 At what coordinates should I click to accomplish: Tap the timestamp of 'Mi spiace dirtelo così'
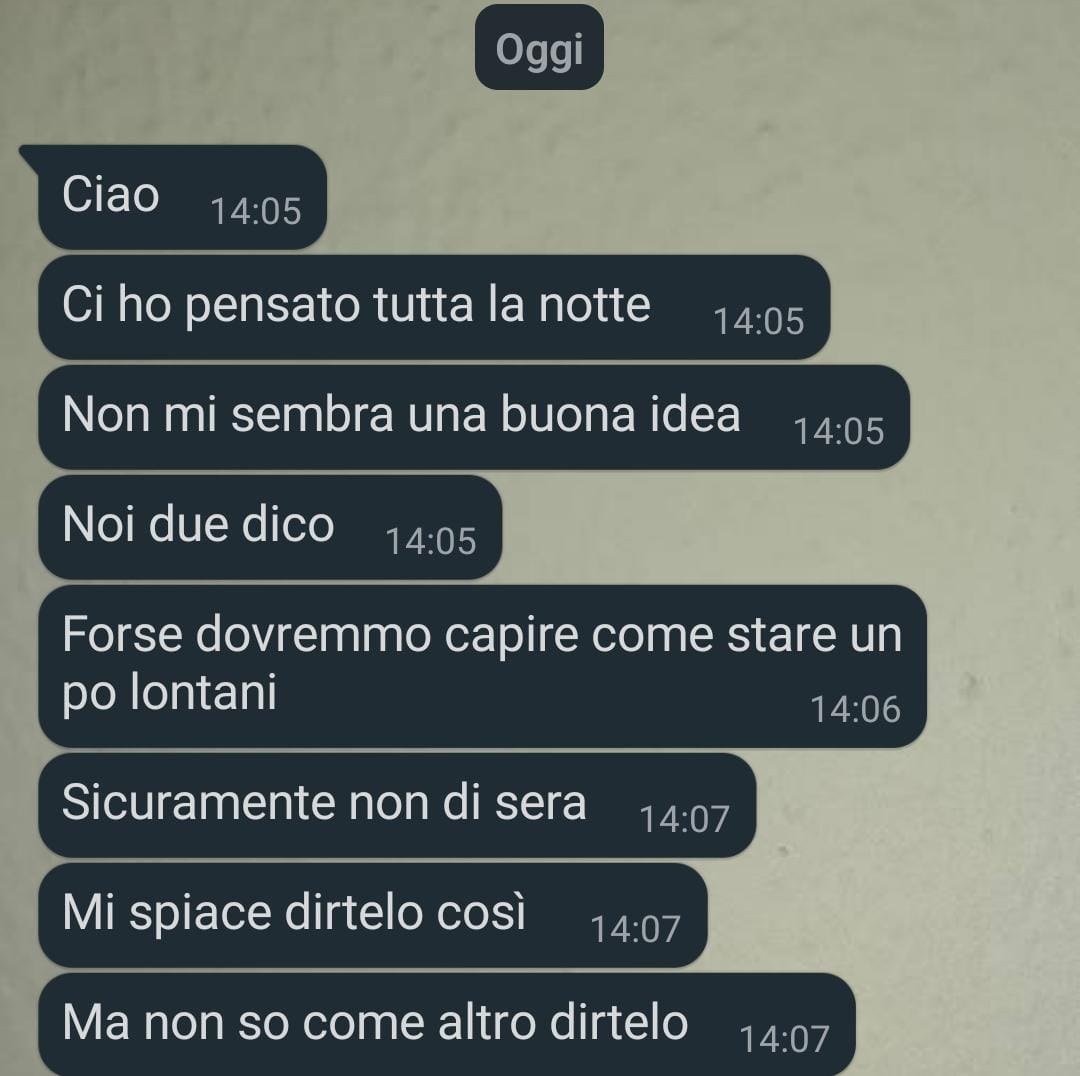(636, 929)
